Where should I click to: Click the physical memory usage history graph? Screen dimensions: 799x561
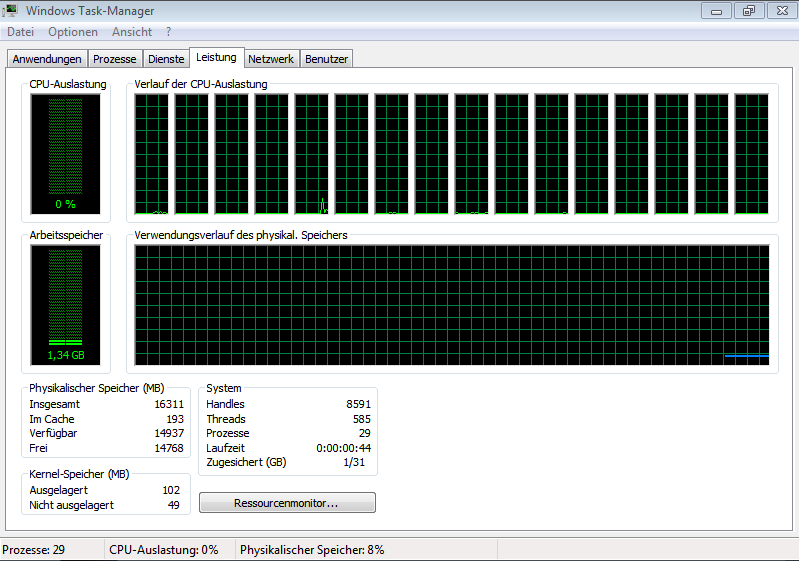coord(452,305)
